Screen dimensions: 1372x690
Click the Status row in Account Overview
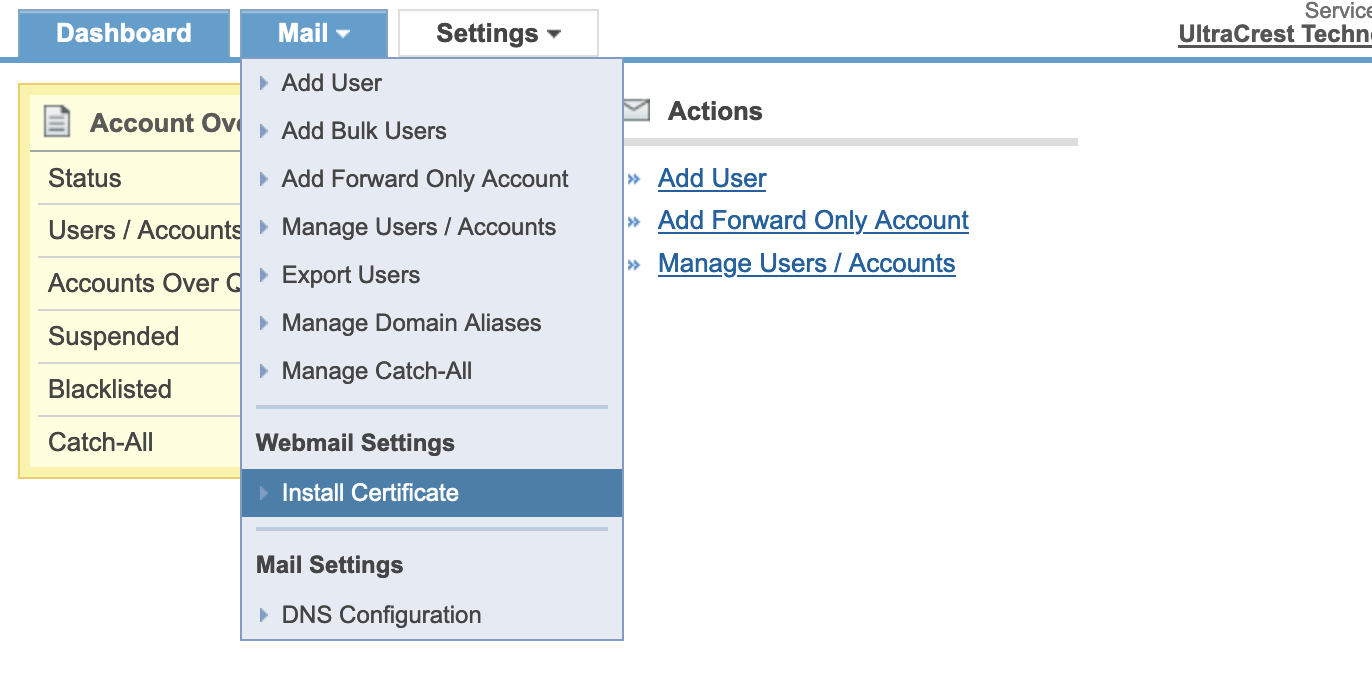pos(139,179)
